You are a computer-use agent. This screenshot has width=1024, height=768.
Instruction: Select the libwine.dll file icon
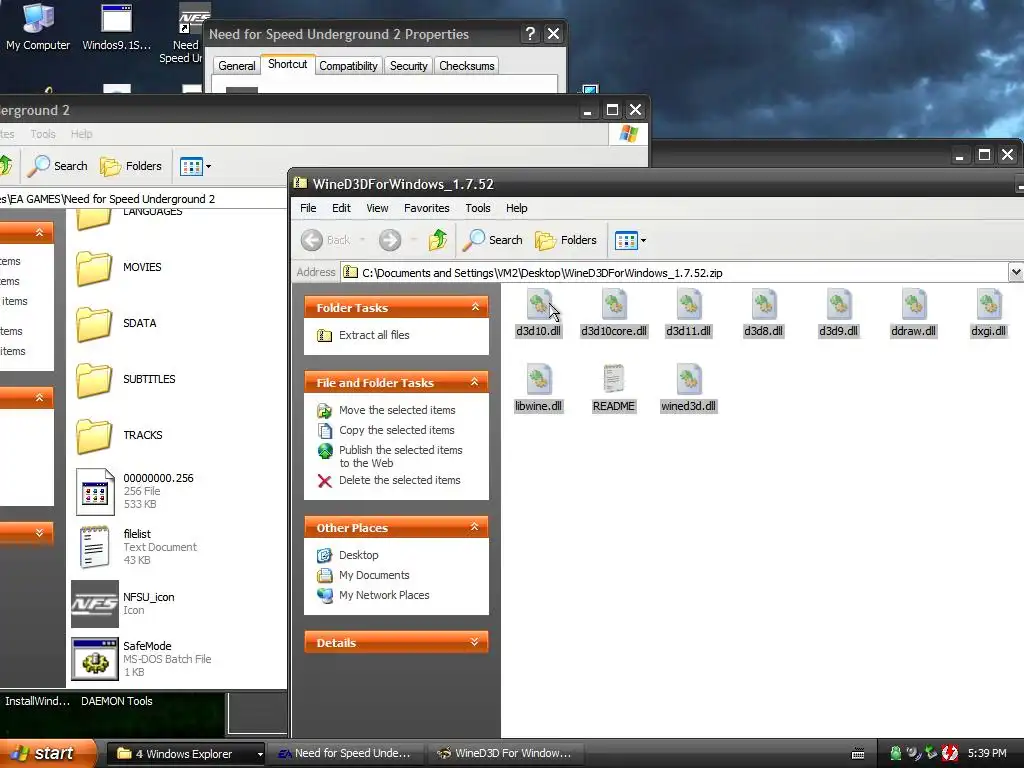[x=539, y=379]
